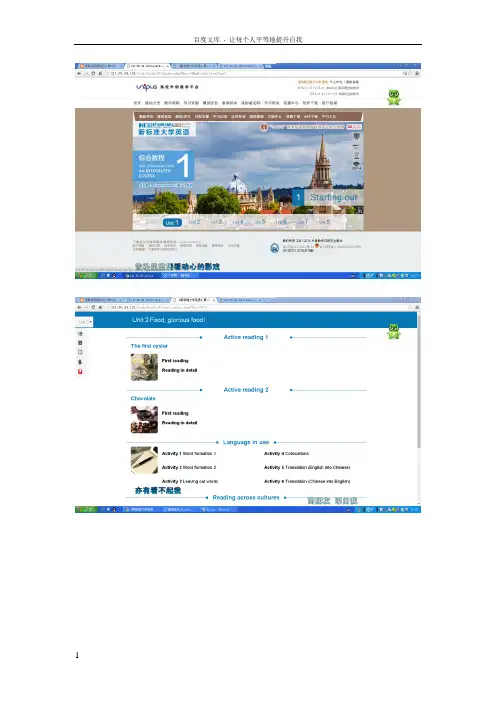
Task: Click the red sidebar icon
Action: tap(80, 372)
